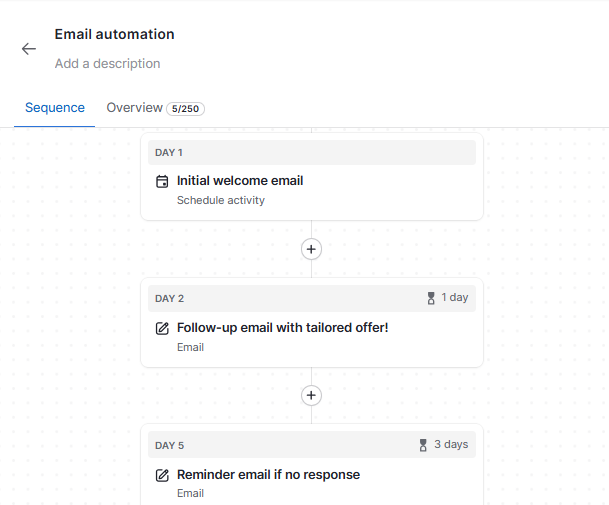The width and height of the screenshot is (609, 505).
Task: Select the 3 days delay on Day 5
Action: coord(450,445)
